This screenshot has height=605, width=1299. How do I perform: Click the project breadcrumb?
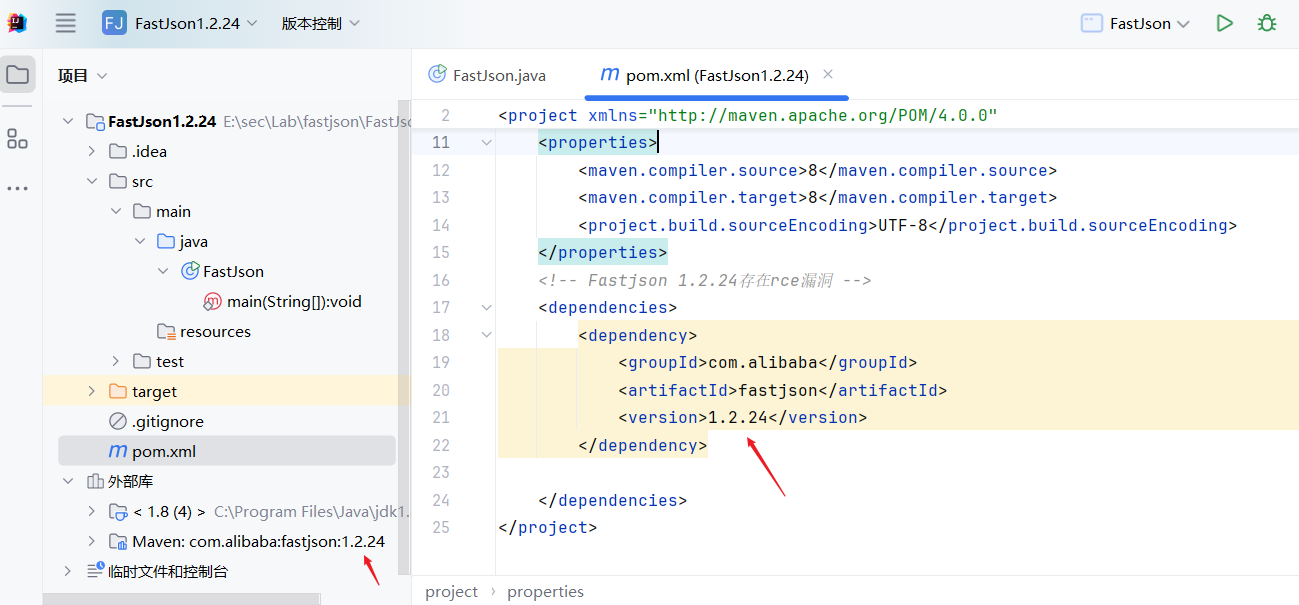[452, 591]
